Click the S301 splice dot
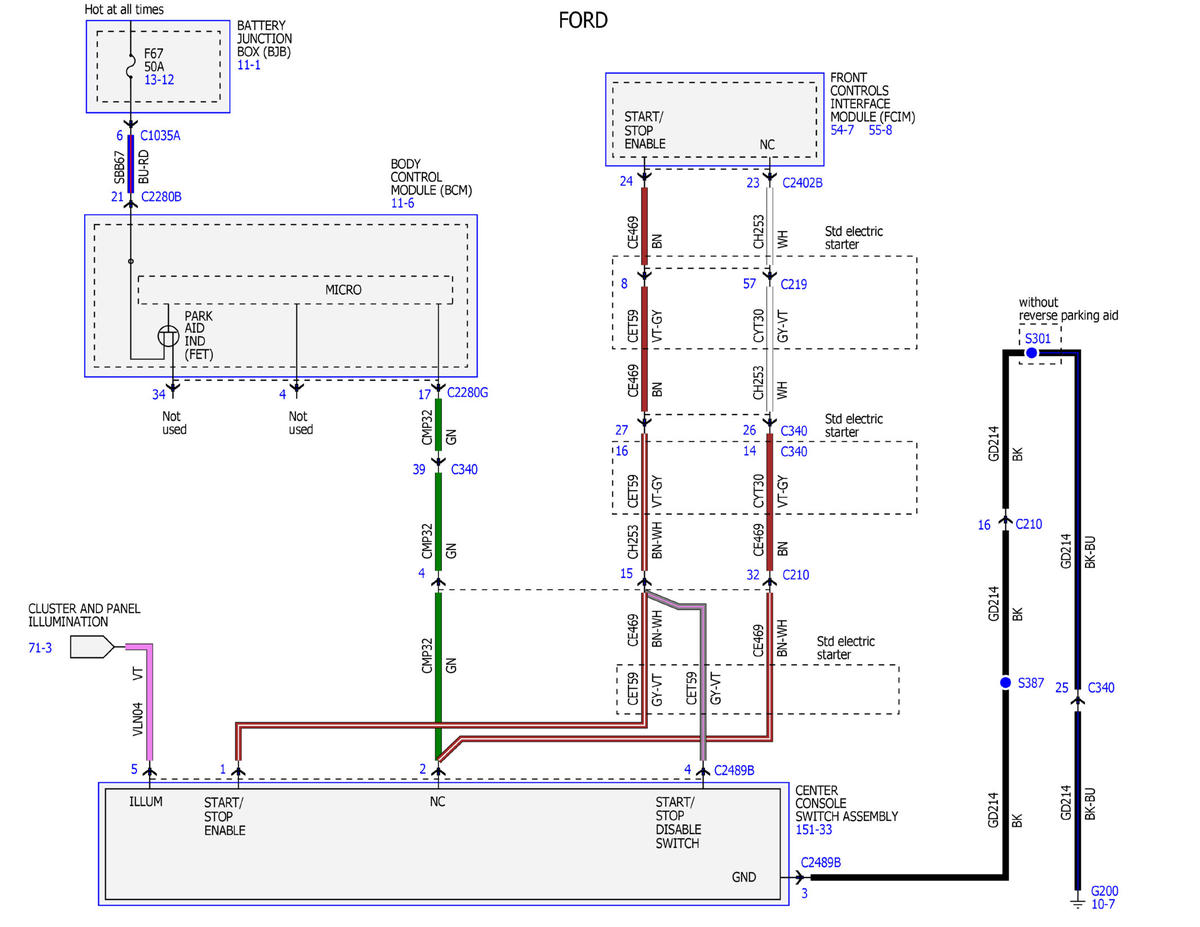Image resolution: width=1200 pixels, height=927 pixels. (x=1031, y=354)
